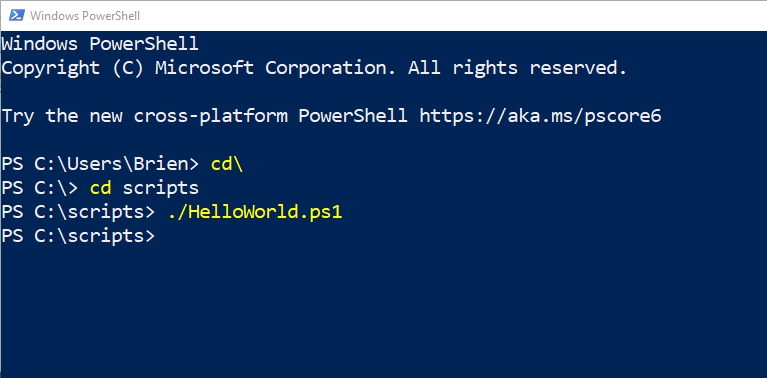Screen dimensions: 767x378
Task: Open the https://aka.ms/pscore6 link
Action: tap(541, 116)
